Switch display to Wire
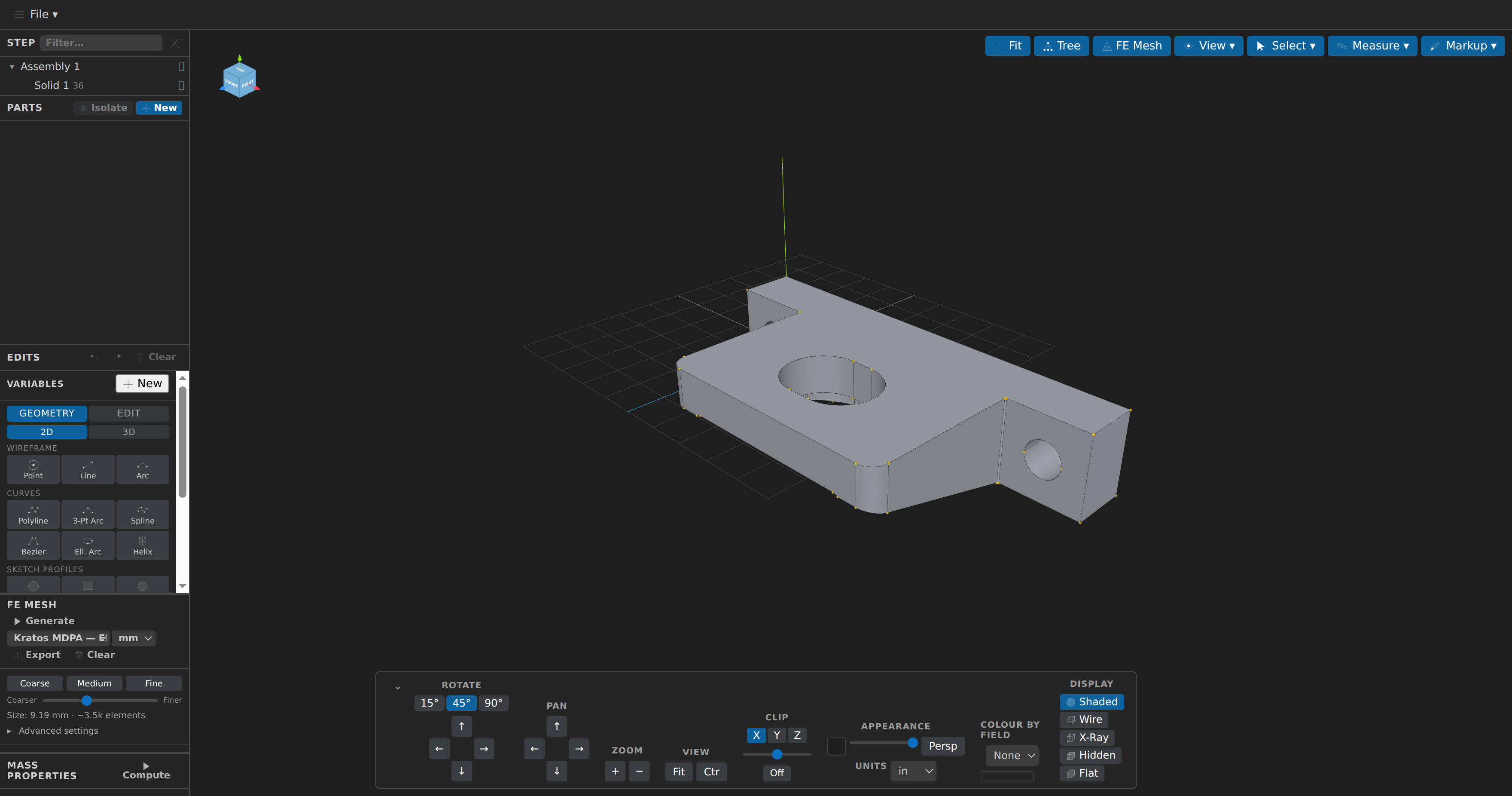 1084,719
